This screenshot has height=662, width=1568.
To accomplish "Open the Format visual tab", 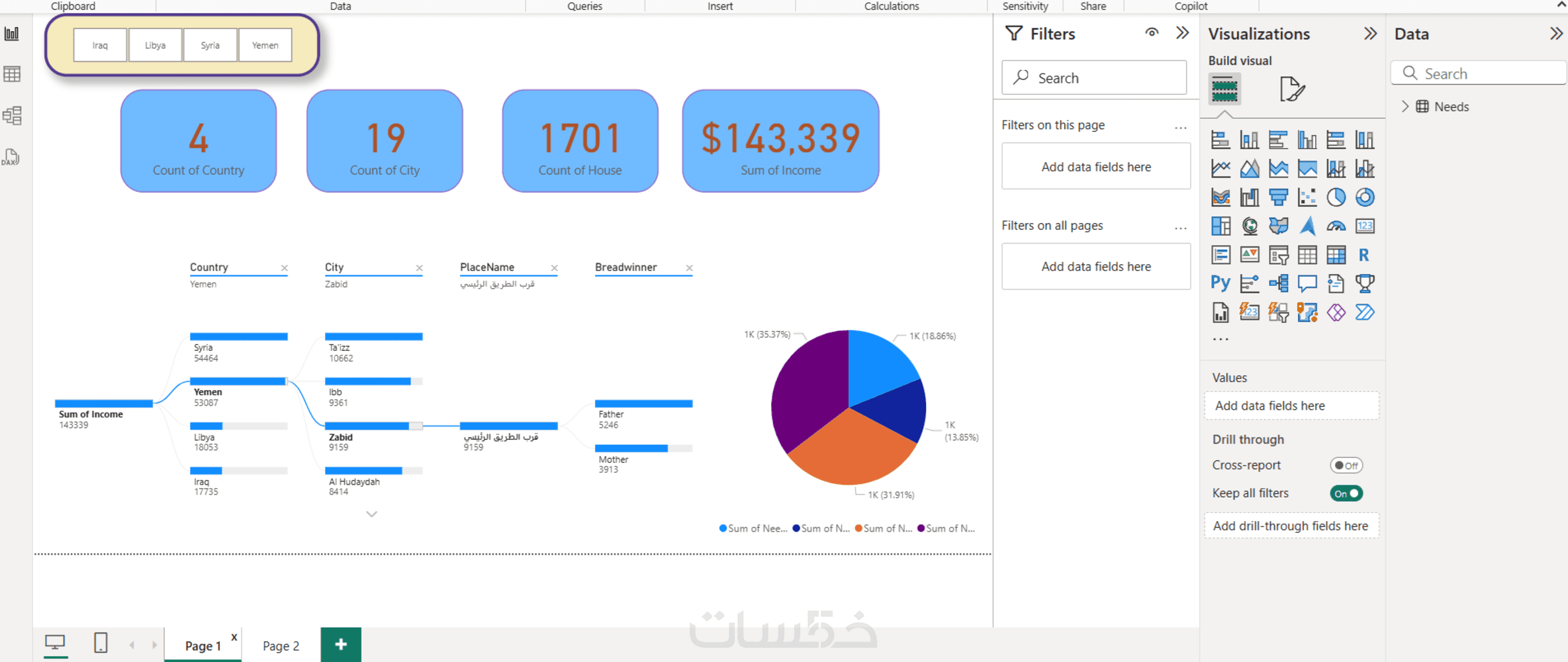I will pos(1291,89).
